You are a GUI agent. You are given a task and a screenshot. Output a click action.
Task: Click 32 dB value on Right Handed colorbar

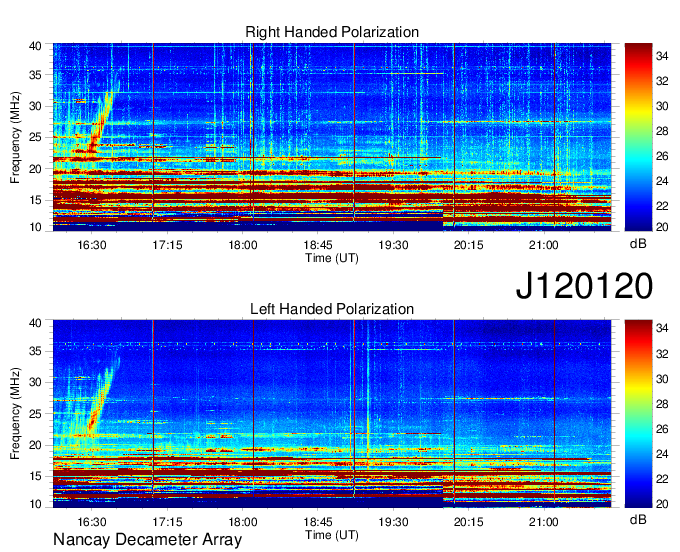[x=662, y=81]
